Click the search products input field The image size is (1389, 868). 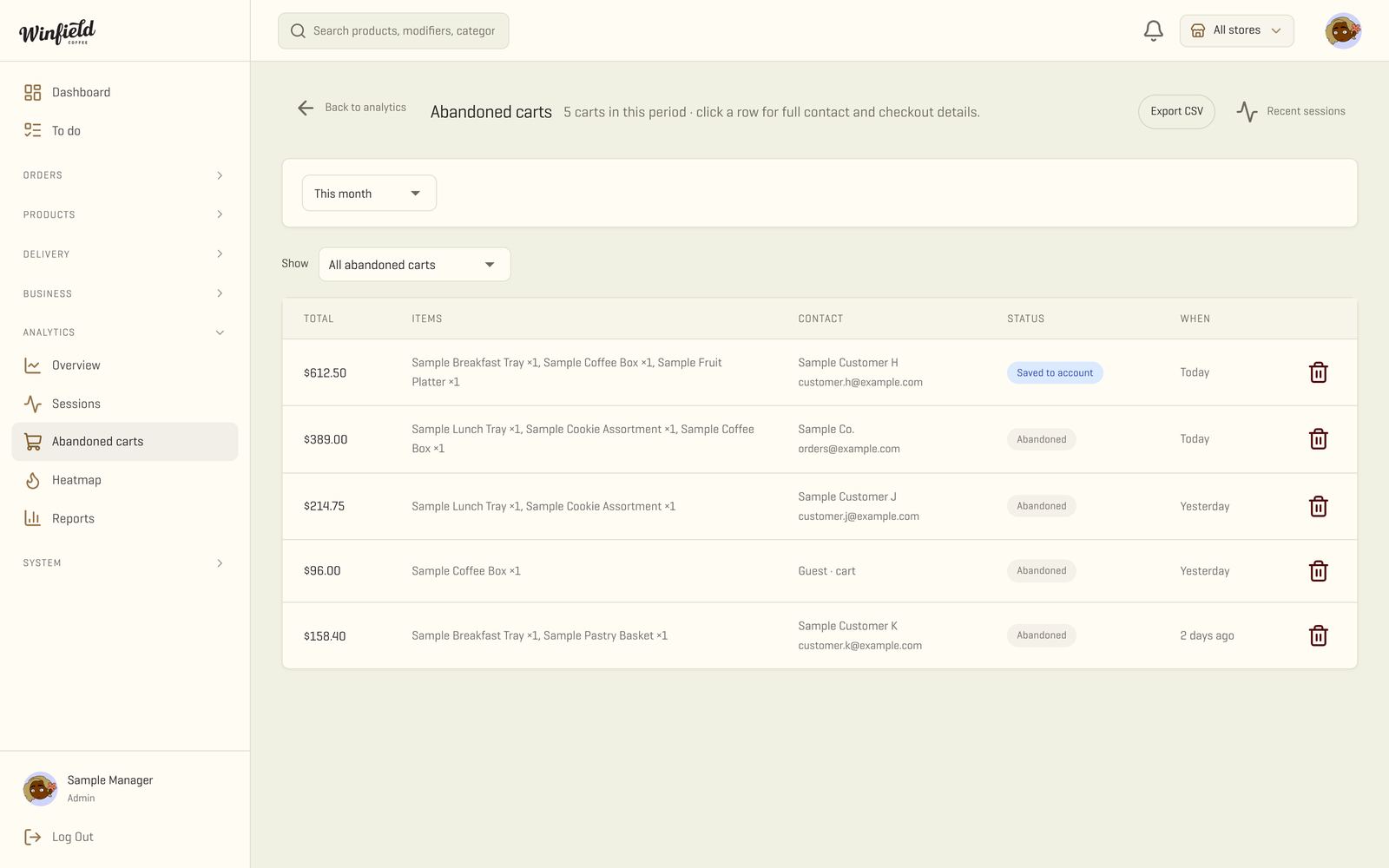pos(393,31)
